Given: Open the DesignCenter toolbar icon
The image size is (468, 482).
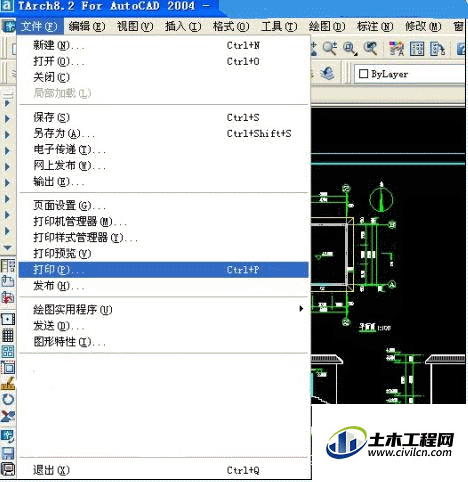Looking at the screenshot, I should pos(417,49).
